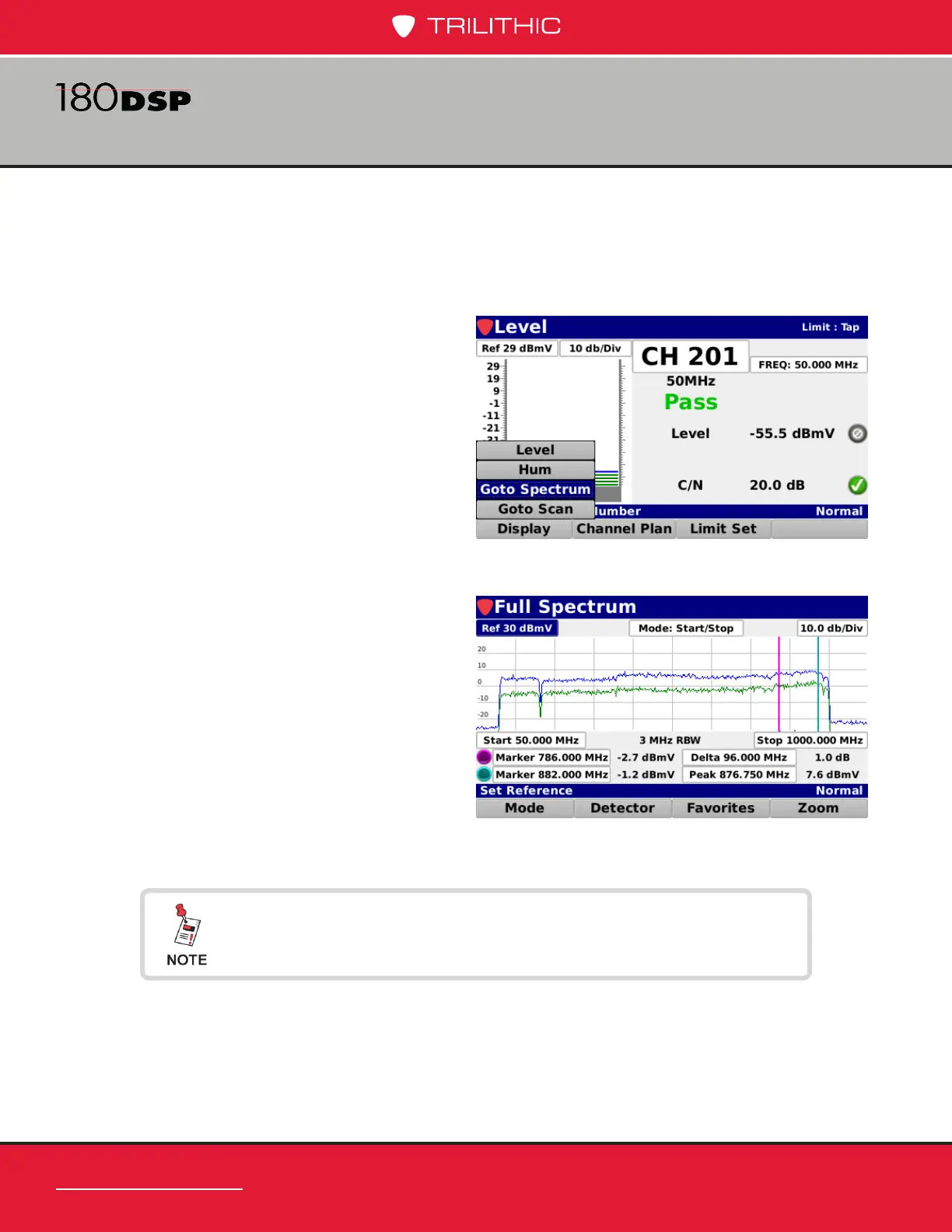Click the Peak 876.750 MHz field
The width and height of the screenshot is (952, 1232).
[739, 775]
